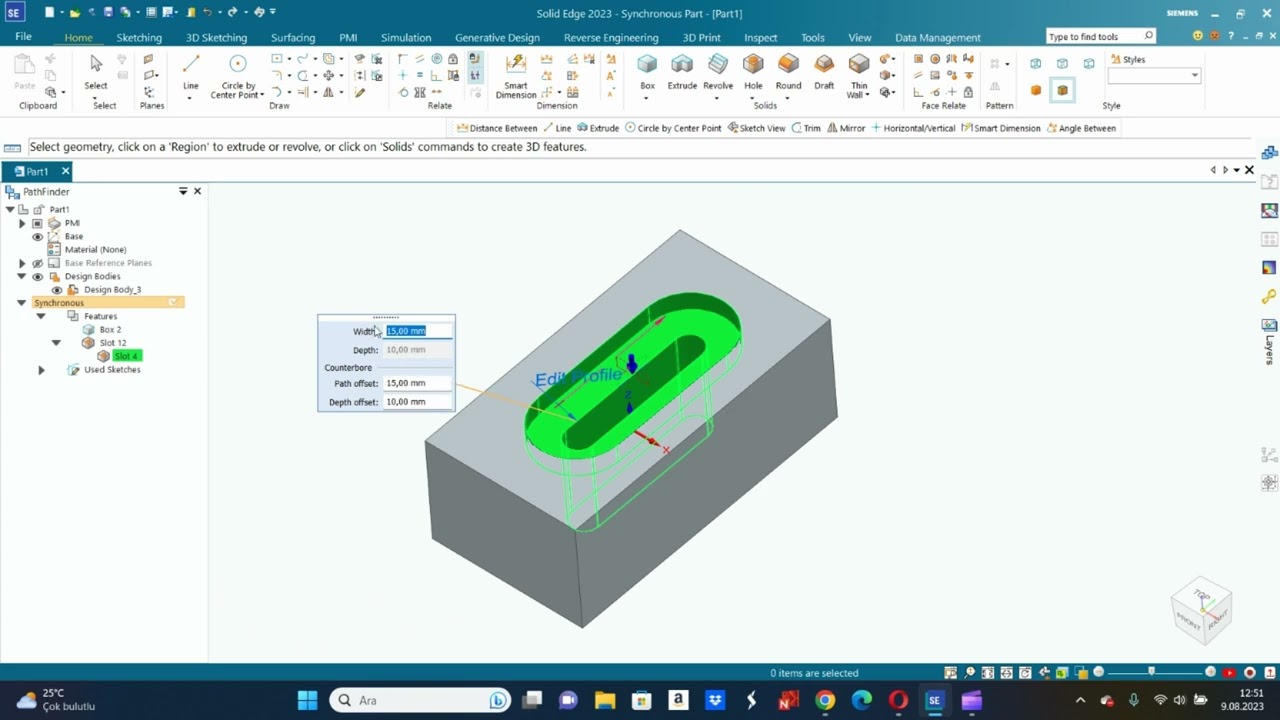The height and width of the screenshot is (720, 1280).
Task: Click Material (None) tree entry
Action: pos(95,250)
